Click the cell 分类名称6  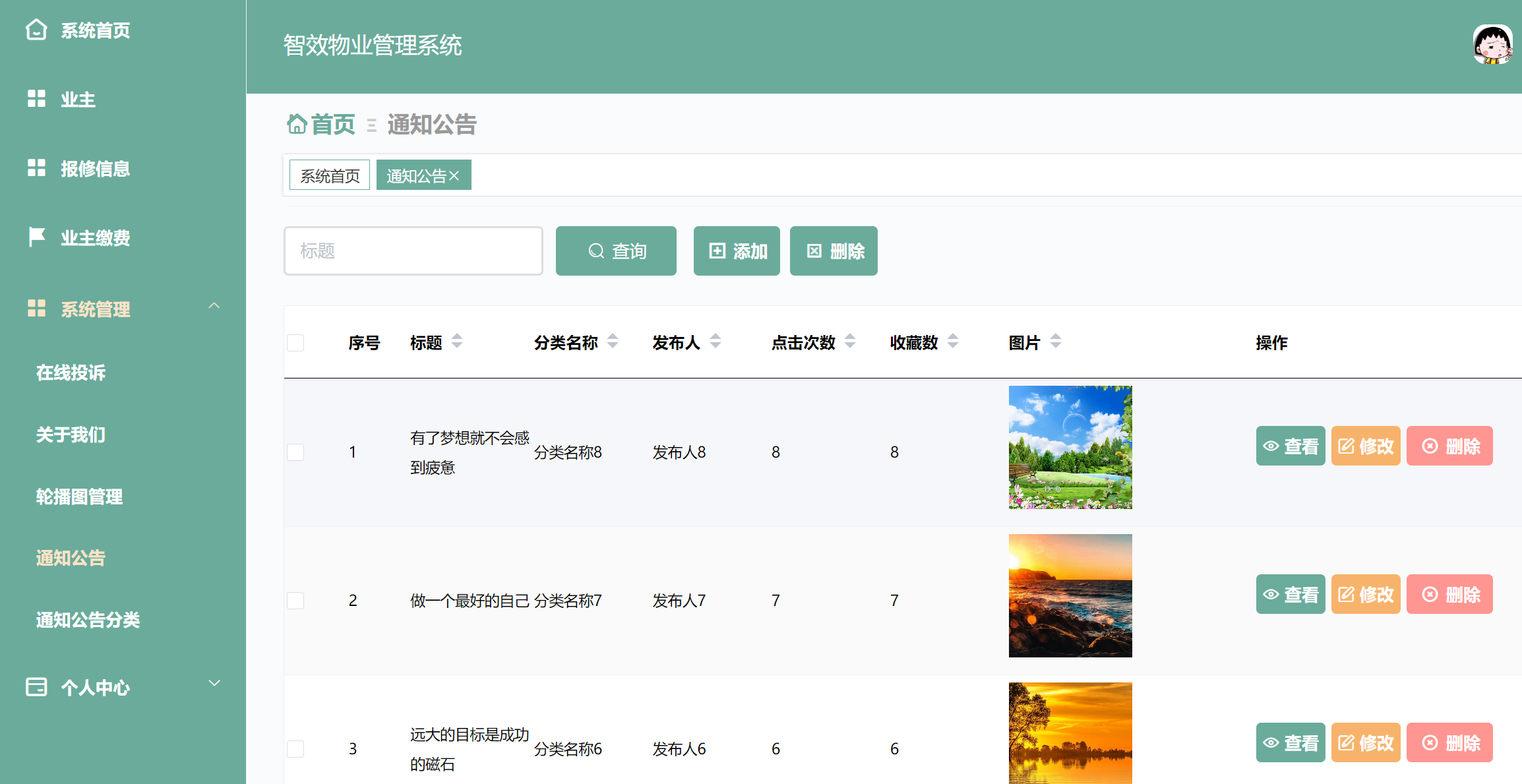tap(568, 749)
